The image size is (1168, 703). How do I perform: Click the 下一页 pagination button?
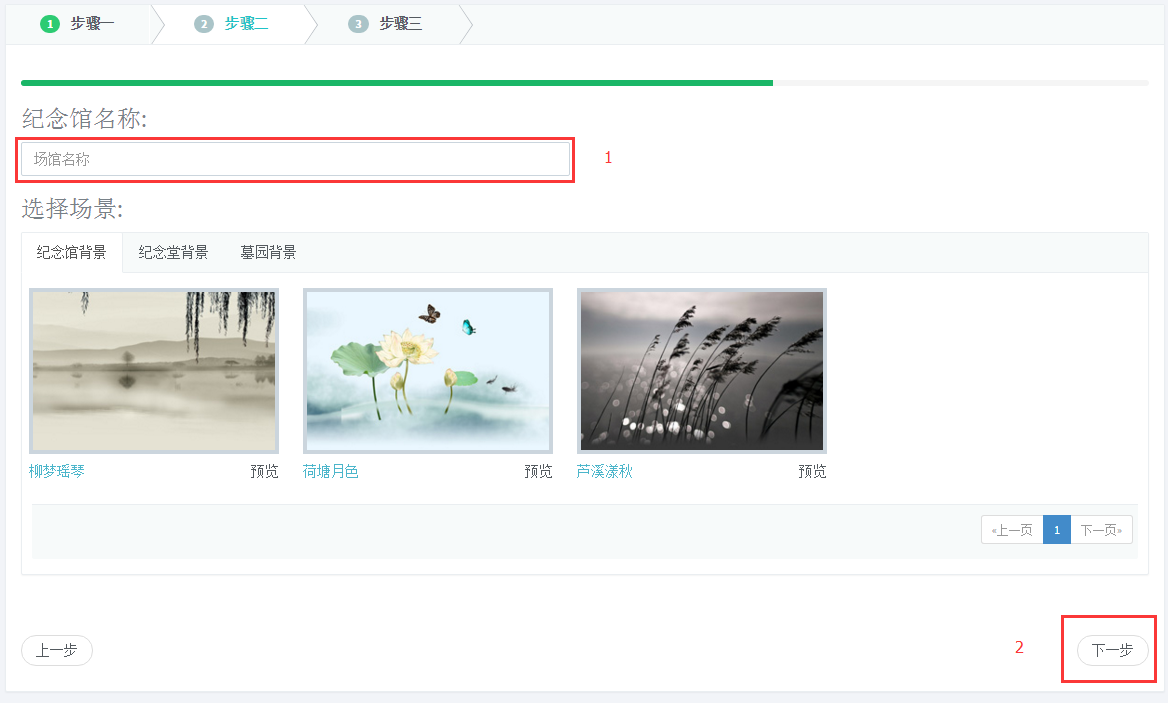[x=1101, y=530]
